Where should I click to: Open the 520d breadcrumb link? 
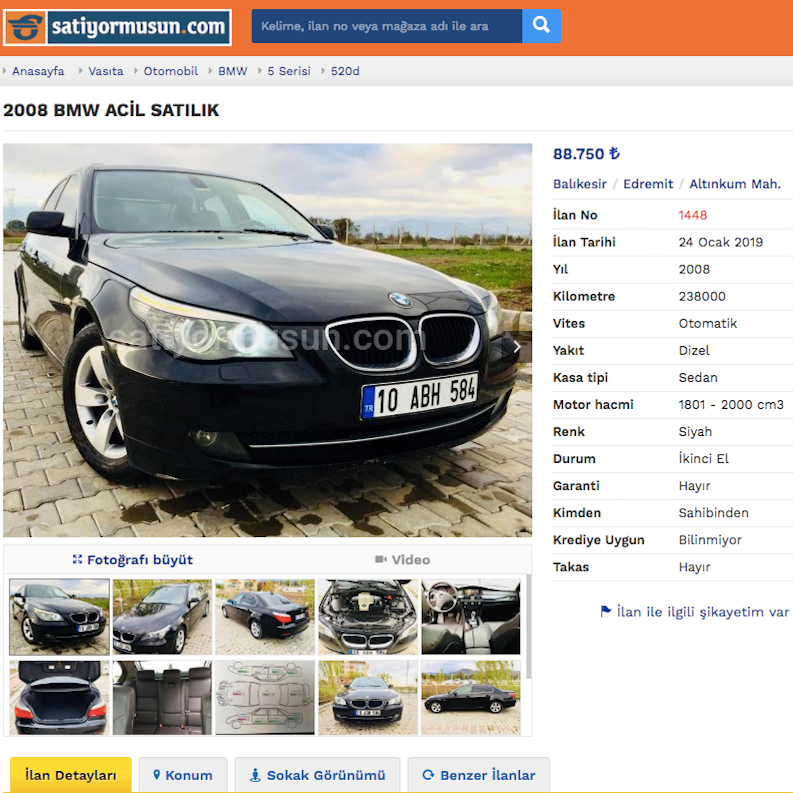[345, 71]
